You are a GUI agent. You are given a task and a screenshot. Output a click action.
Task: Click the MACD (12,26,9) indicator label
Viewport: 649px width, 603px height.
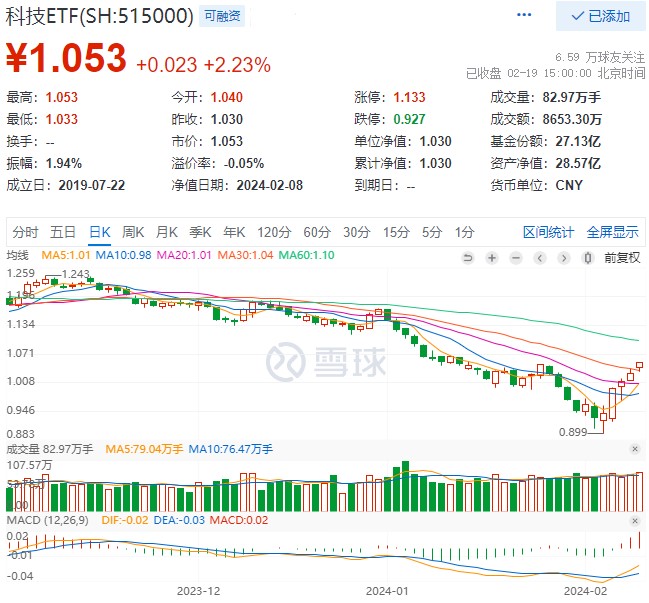pos(47,521)
